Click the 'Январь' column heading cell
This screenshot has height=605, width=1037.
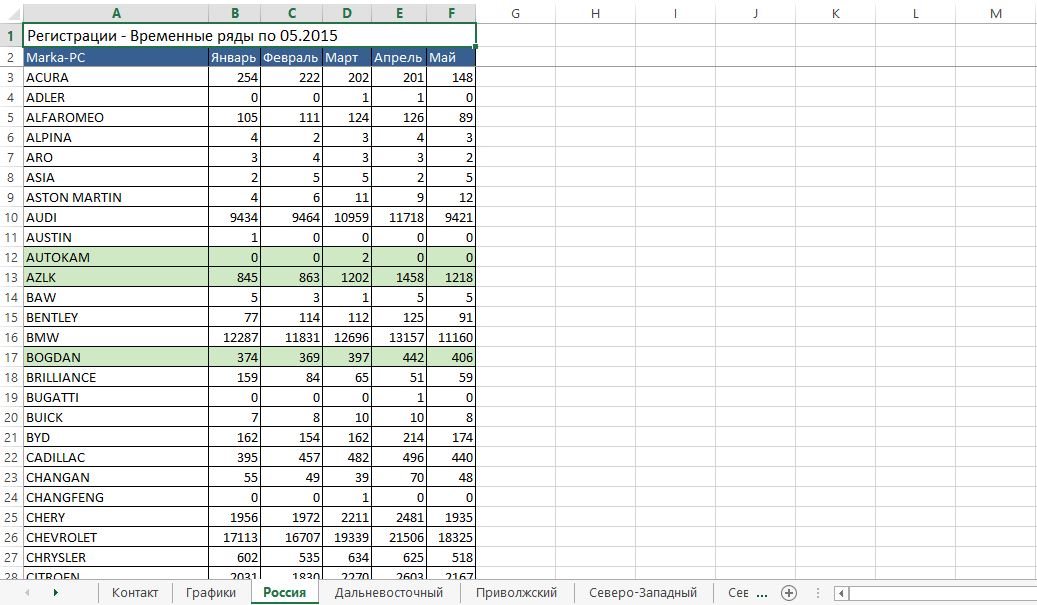(234, 58)
